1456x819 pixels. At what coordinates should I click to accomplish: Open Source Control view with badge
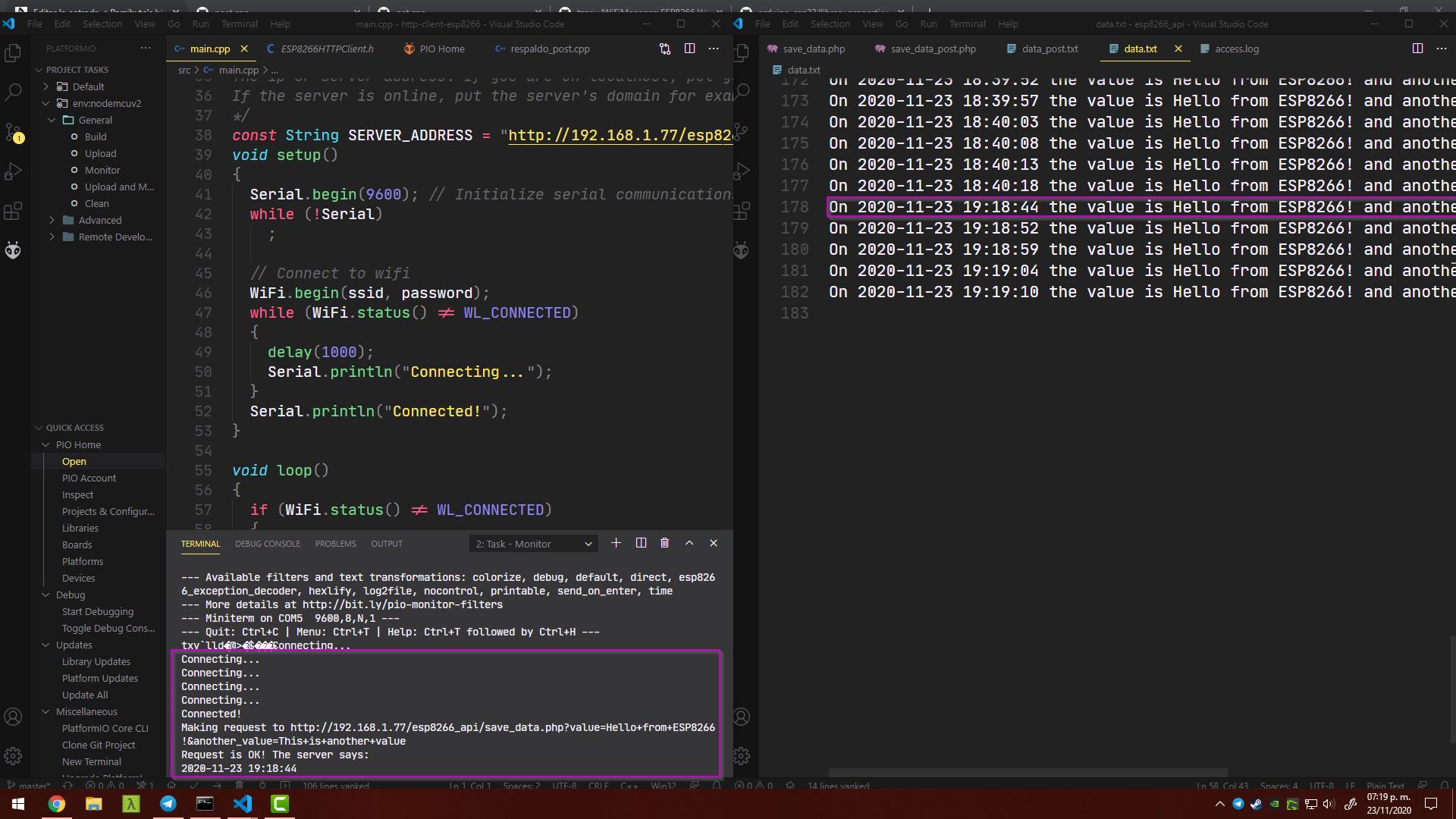pos(13,133)
